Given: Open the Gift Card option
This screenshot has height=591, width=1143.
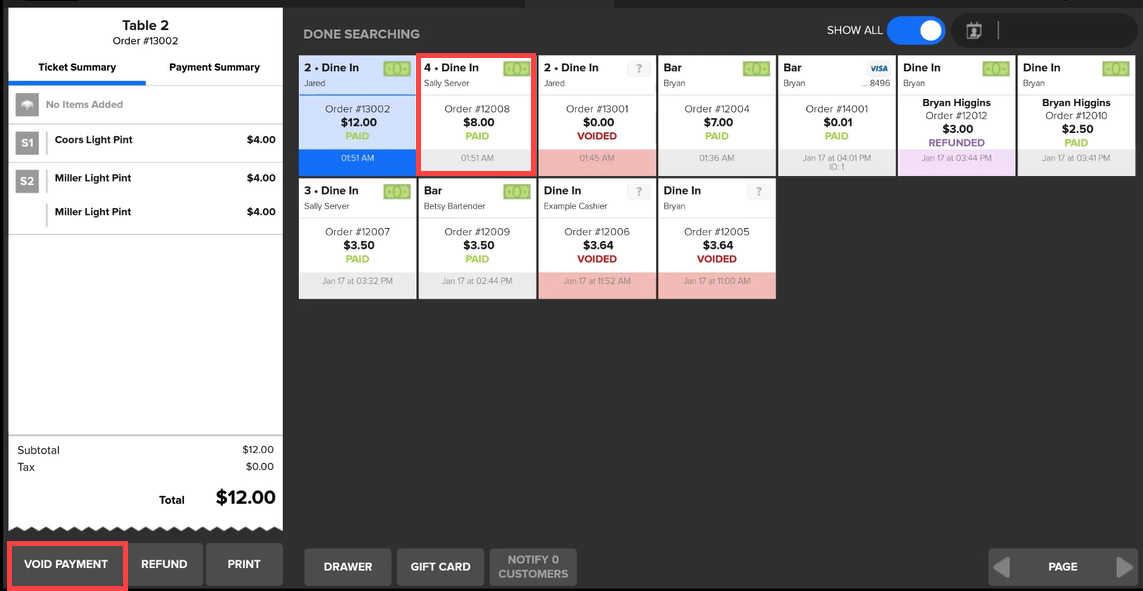Looking at the screenshot, I should click(440, 567).
